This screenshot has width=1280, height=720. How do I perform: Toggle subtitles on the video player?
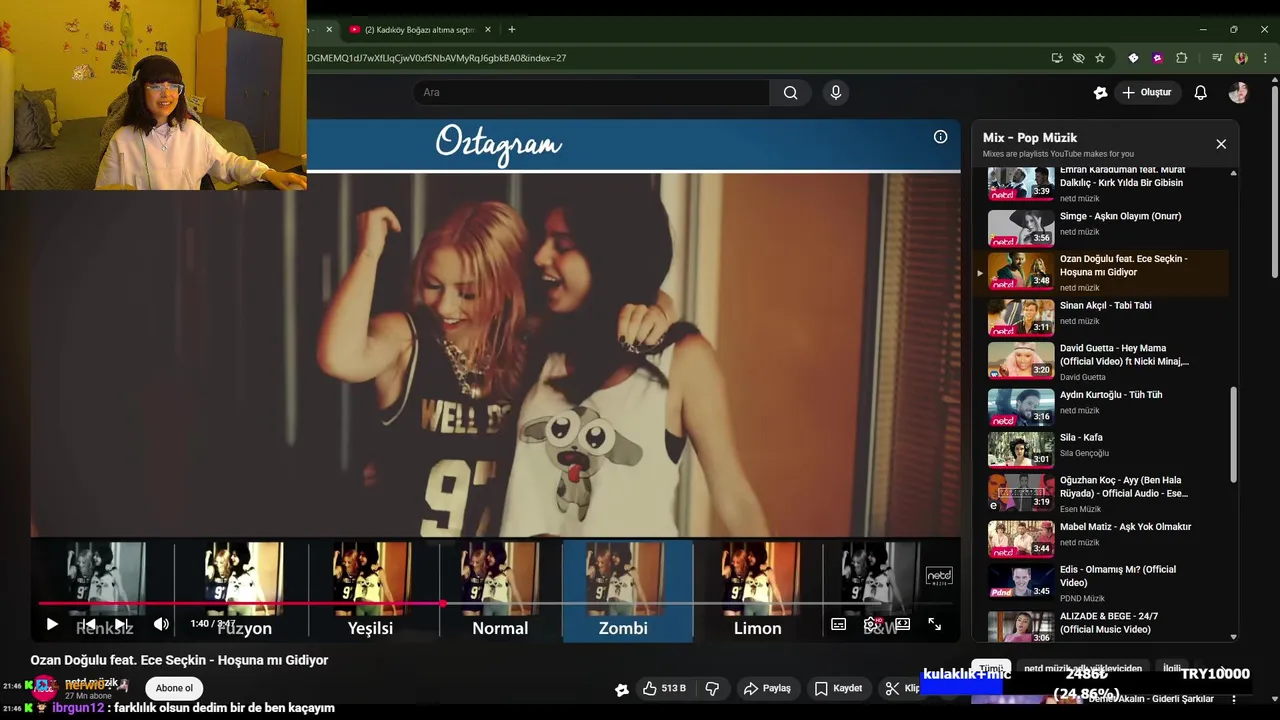click(839, 624)
